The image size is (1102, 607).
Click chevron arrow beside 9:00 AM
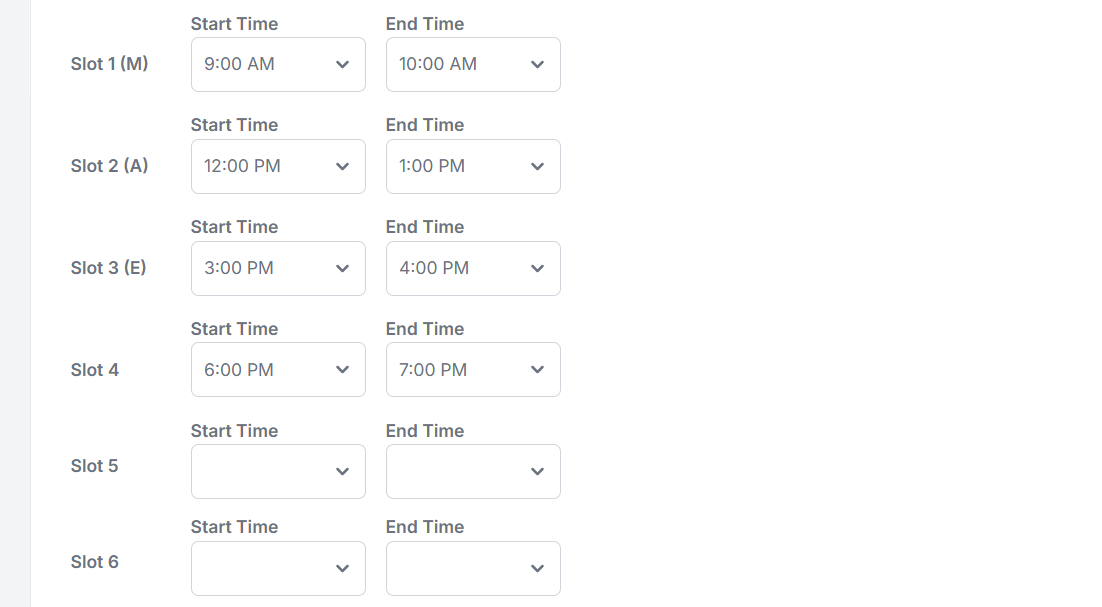(x=342, y=65)
